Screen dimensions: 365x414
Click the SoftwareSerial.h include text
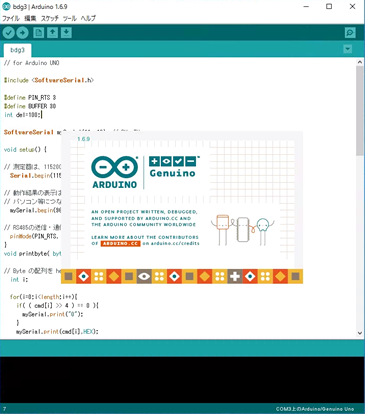63,80
